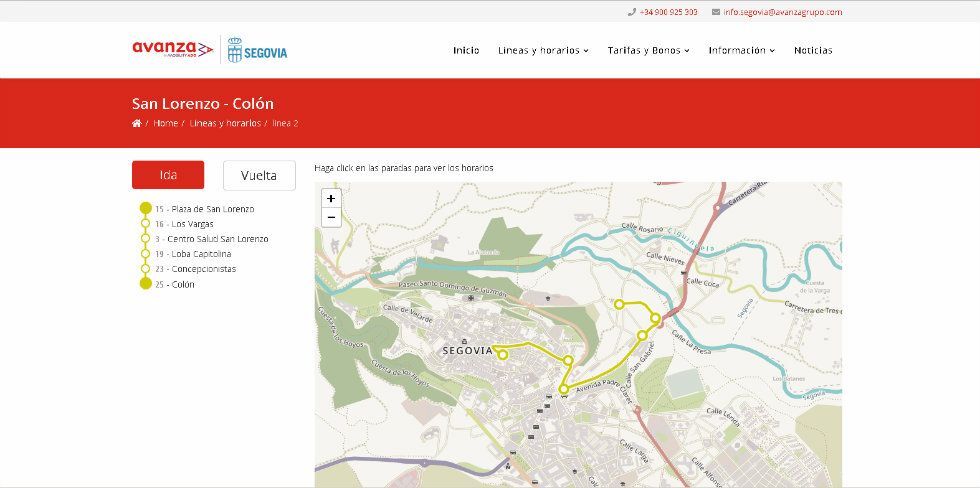Click the phone icon in the top bar
The width and height of the screenshot is (980, 488).
[631, 12]
